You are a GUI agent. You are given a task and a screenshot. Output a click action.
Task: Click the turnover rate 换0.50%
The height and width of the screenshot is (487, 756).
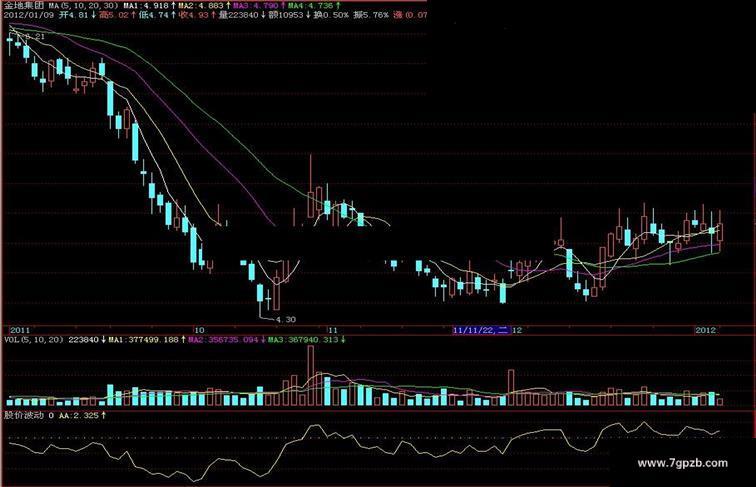(331, 15)
